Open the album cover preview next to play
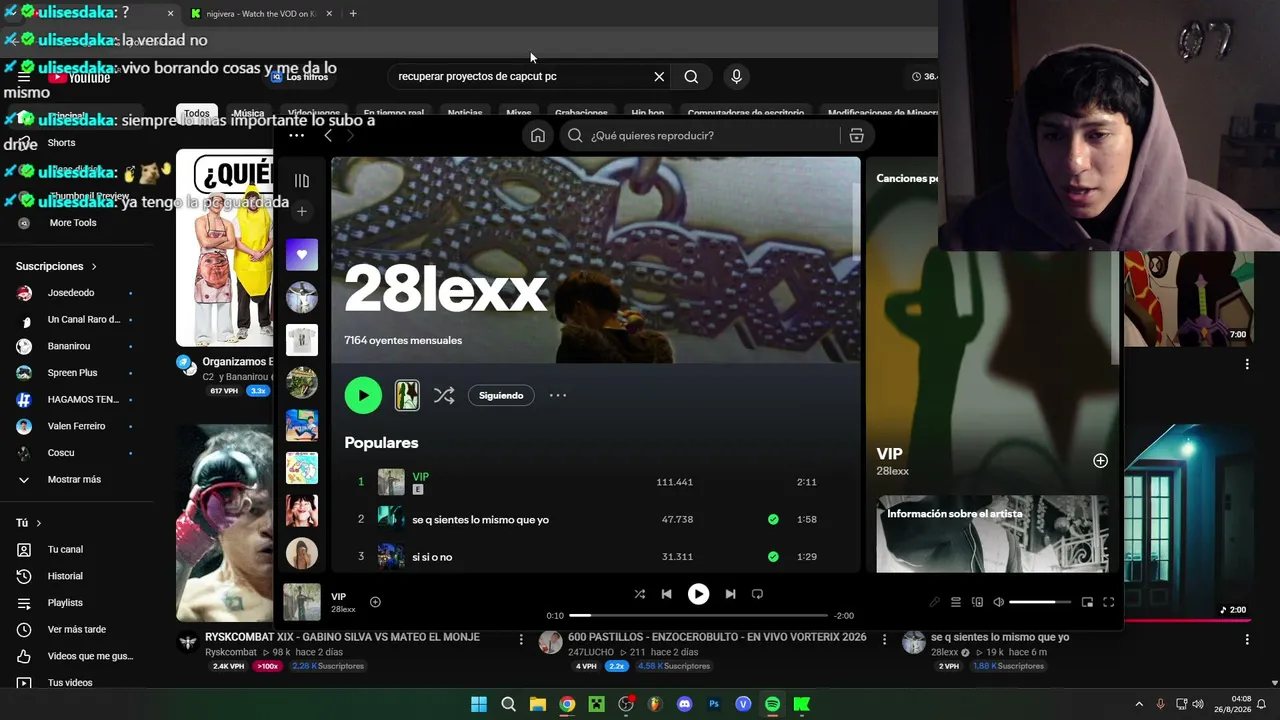This screenshot has width=1280, height=720. point(407,395)
